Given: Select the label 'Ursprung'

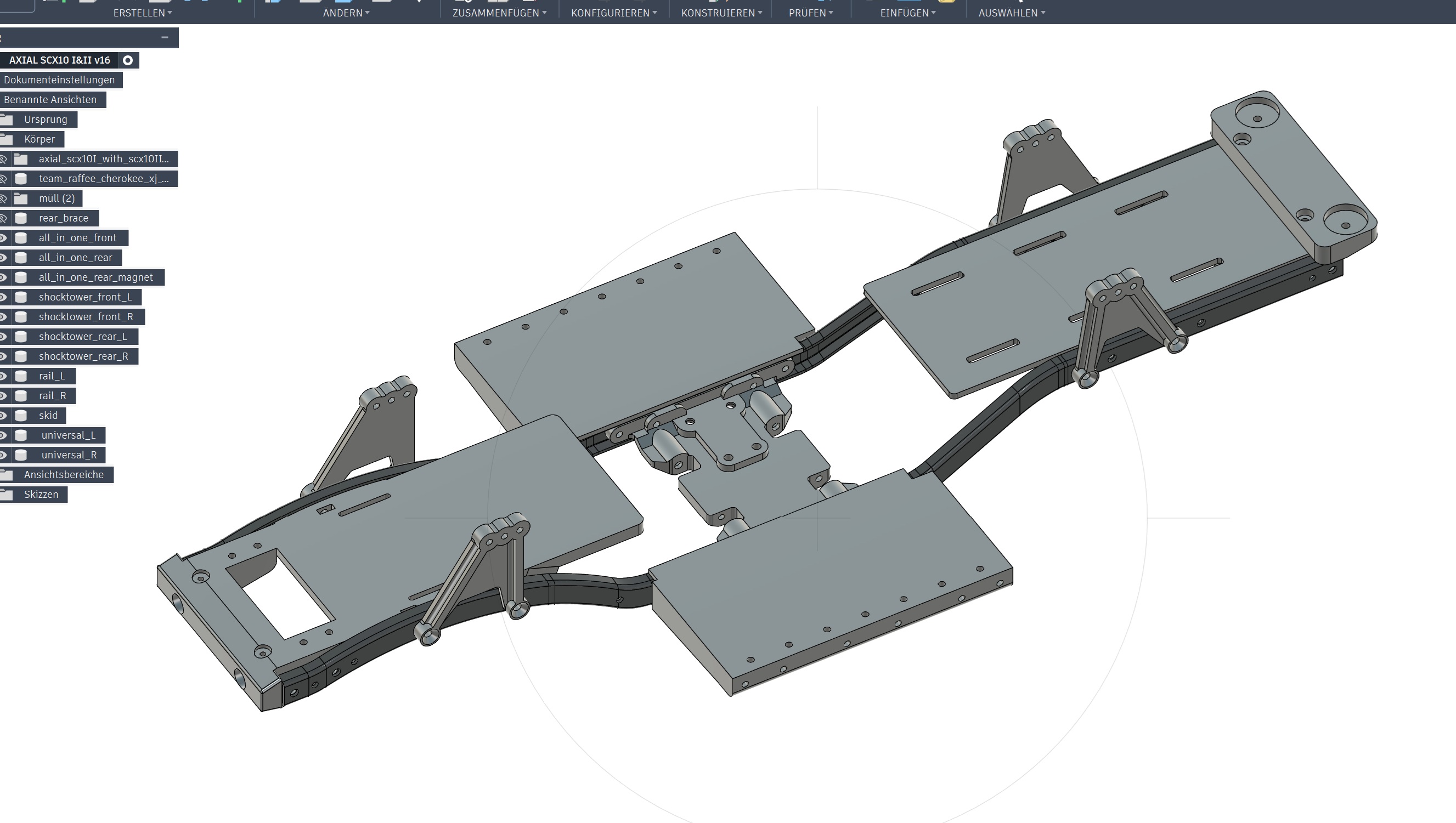Looking at the screenshot, I should coord(45,120).
